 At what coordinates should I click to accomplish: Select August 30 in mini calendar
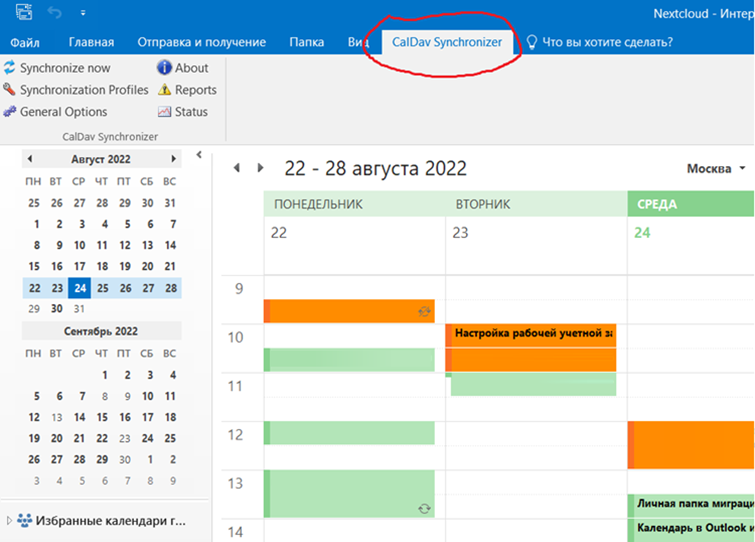[x=57, y=309]
